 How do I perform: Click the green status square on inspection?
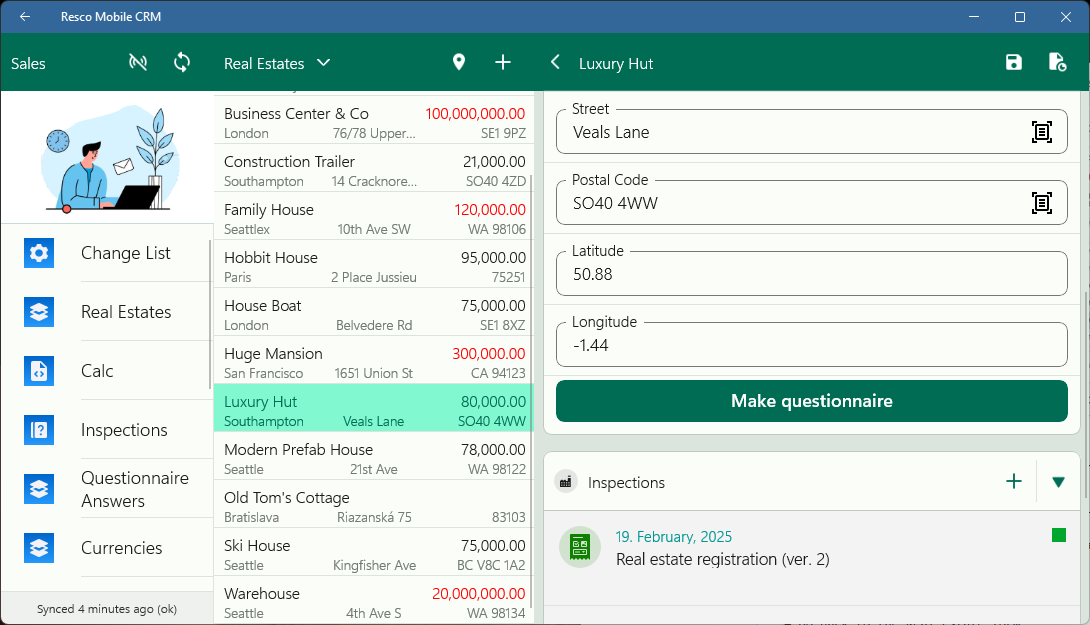[1059, 536]
